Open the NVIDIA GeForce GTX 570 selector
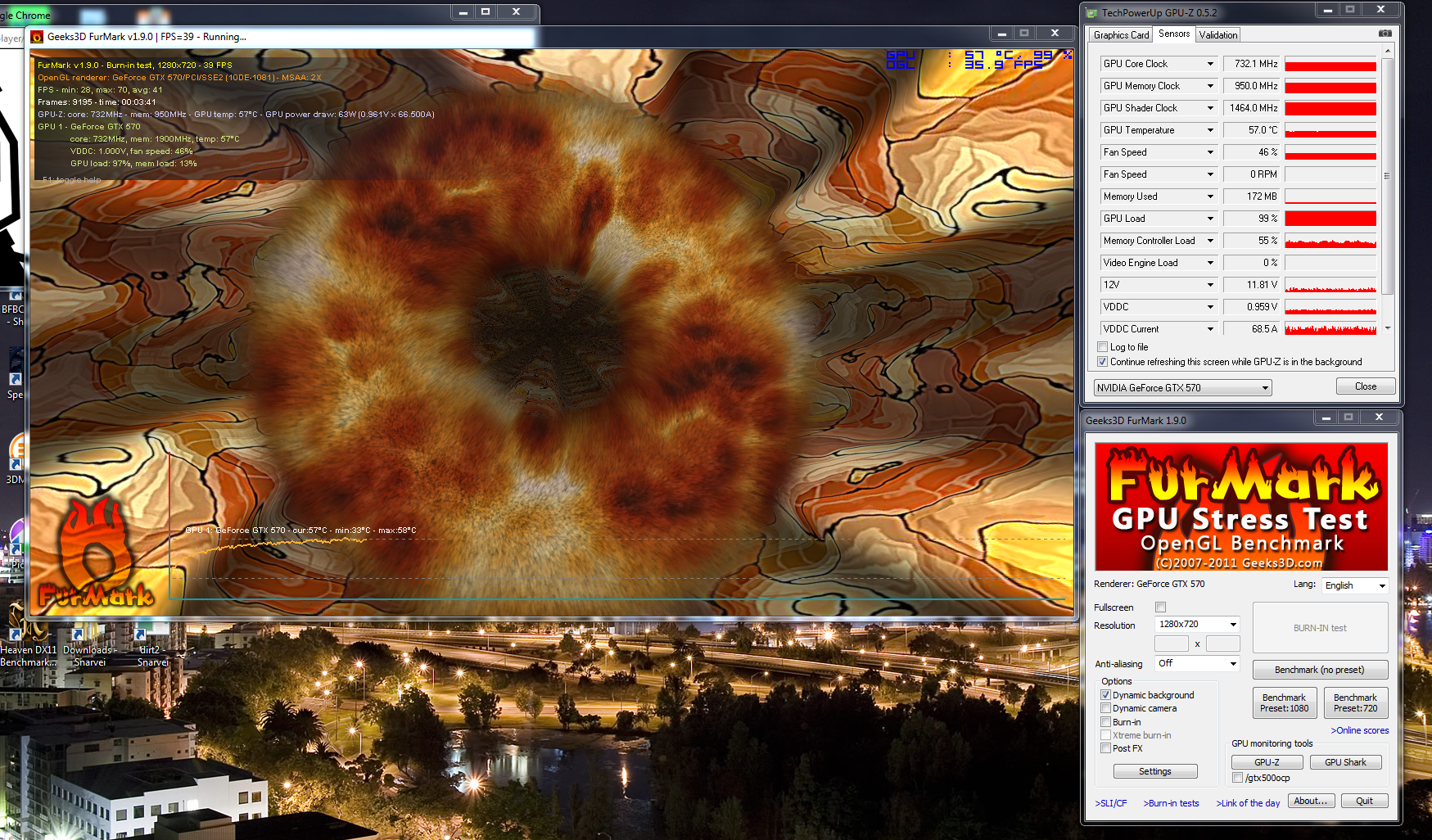The height and width of the screenshot is (840, 1432). [x=1182, y=388]
